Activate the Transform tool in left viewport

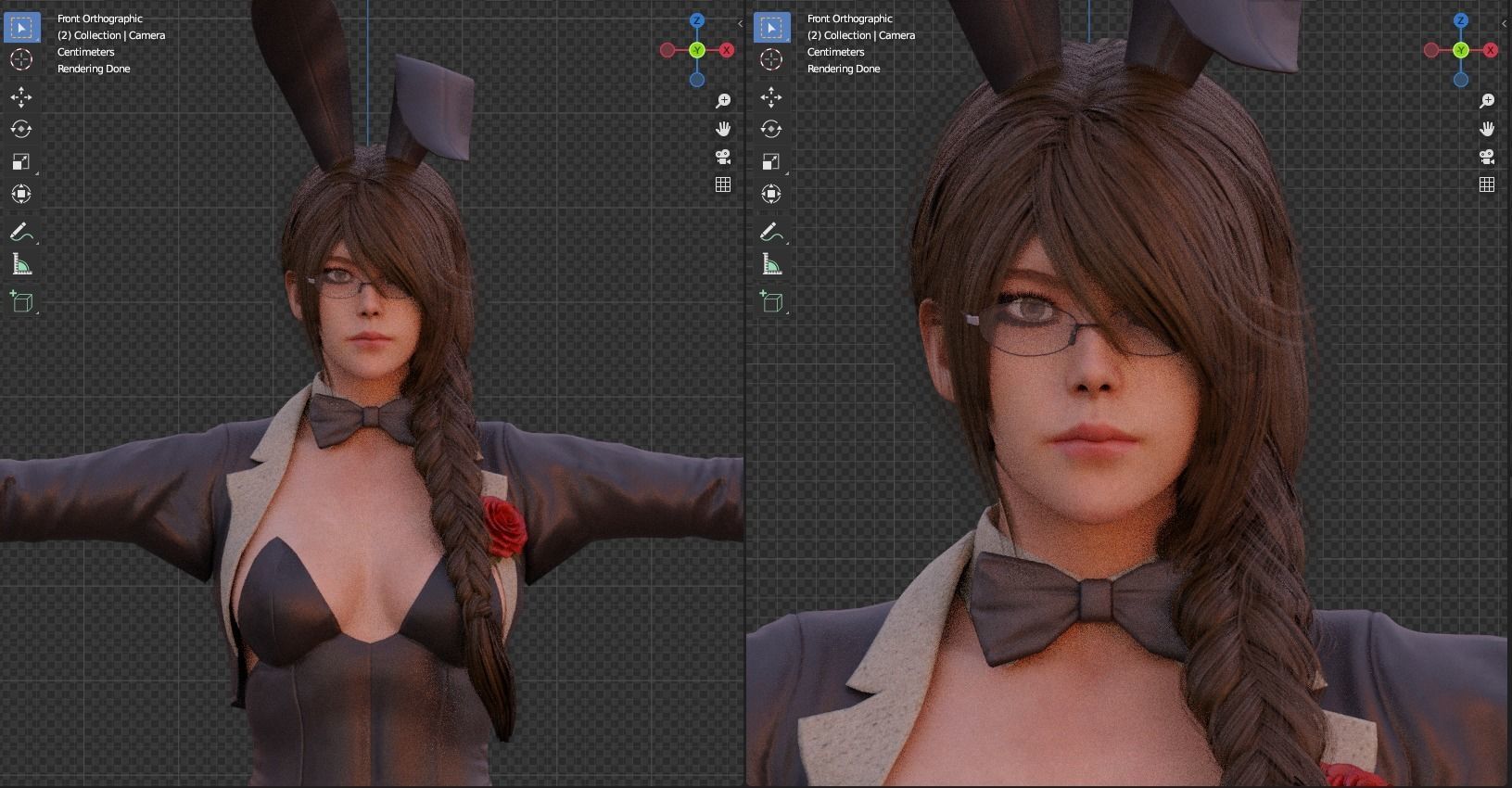[20, 194]
